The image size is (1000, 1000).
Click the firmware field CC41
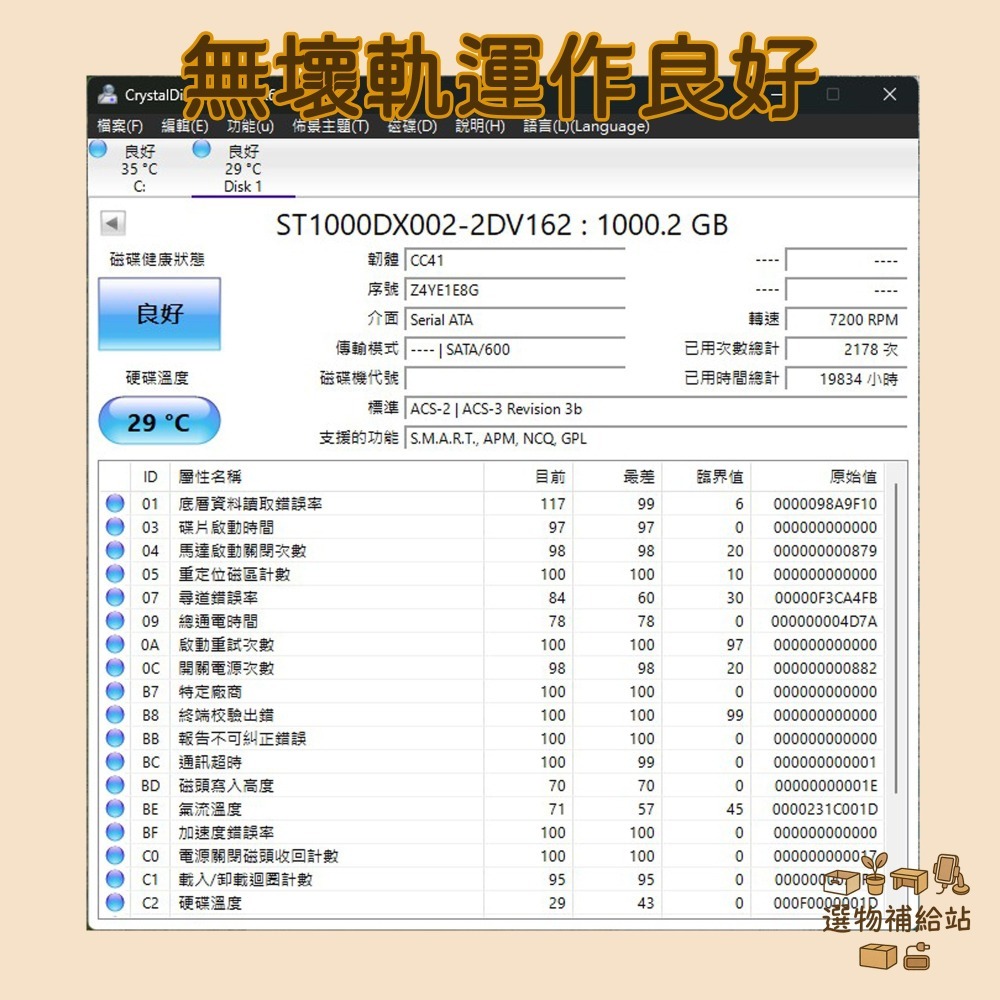click(x=515, y=260)
